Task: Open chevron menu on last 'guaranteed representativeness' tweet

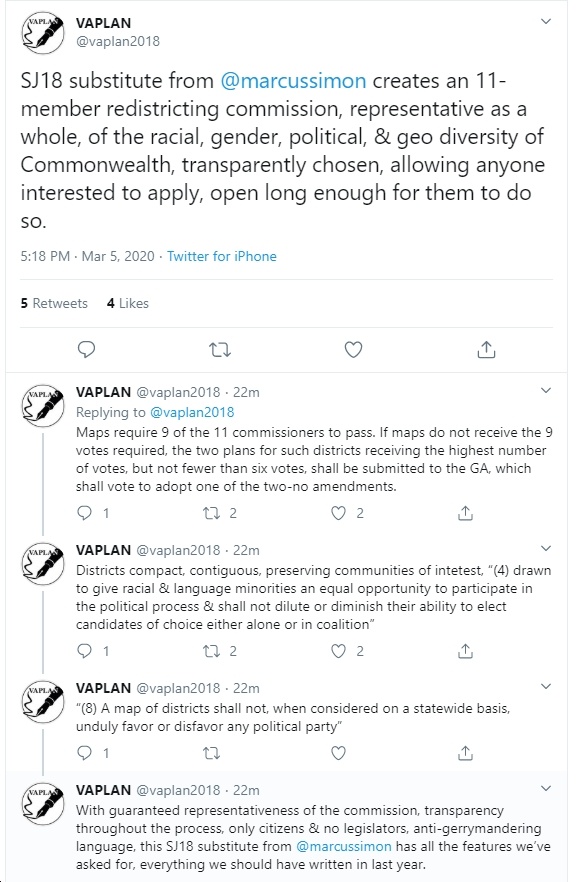Action: pos(545,789)
